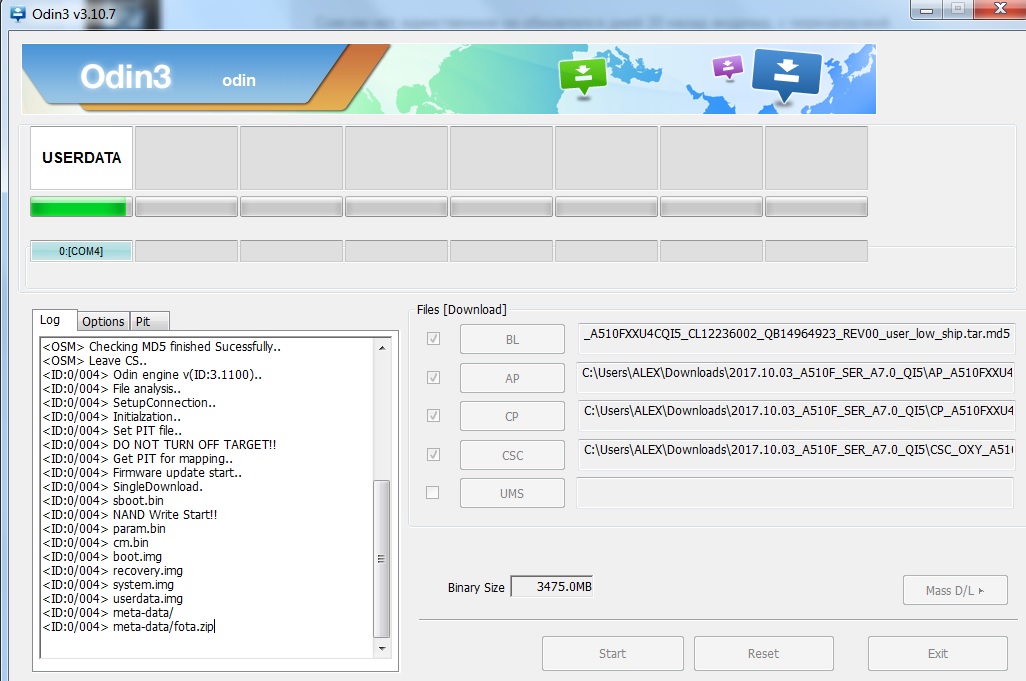
Task: Click the Reset button
Action: click(x=763, y=653)
